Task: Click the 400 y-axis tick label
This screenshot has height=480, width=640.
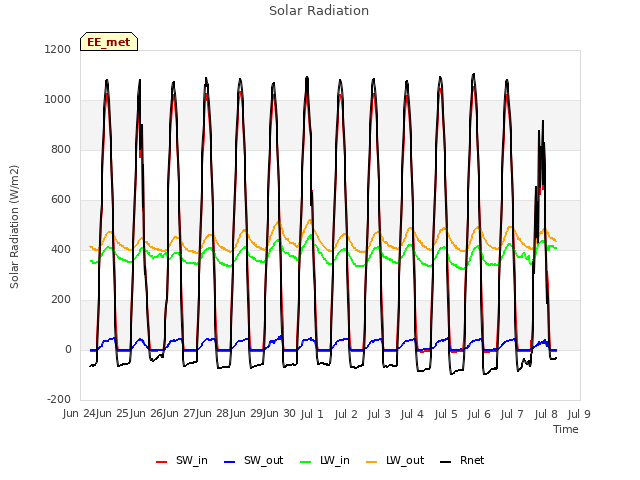Action: point(61,250)
